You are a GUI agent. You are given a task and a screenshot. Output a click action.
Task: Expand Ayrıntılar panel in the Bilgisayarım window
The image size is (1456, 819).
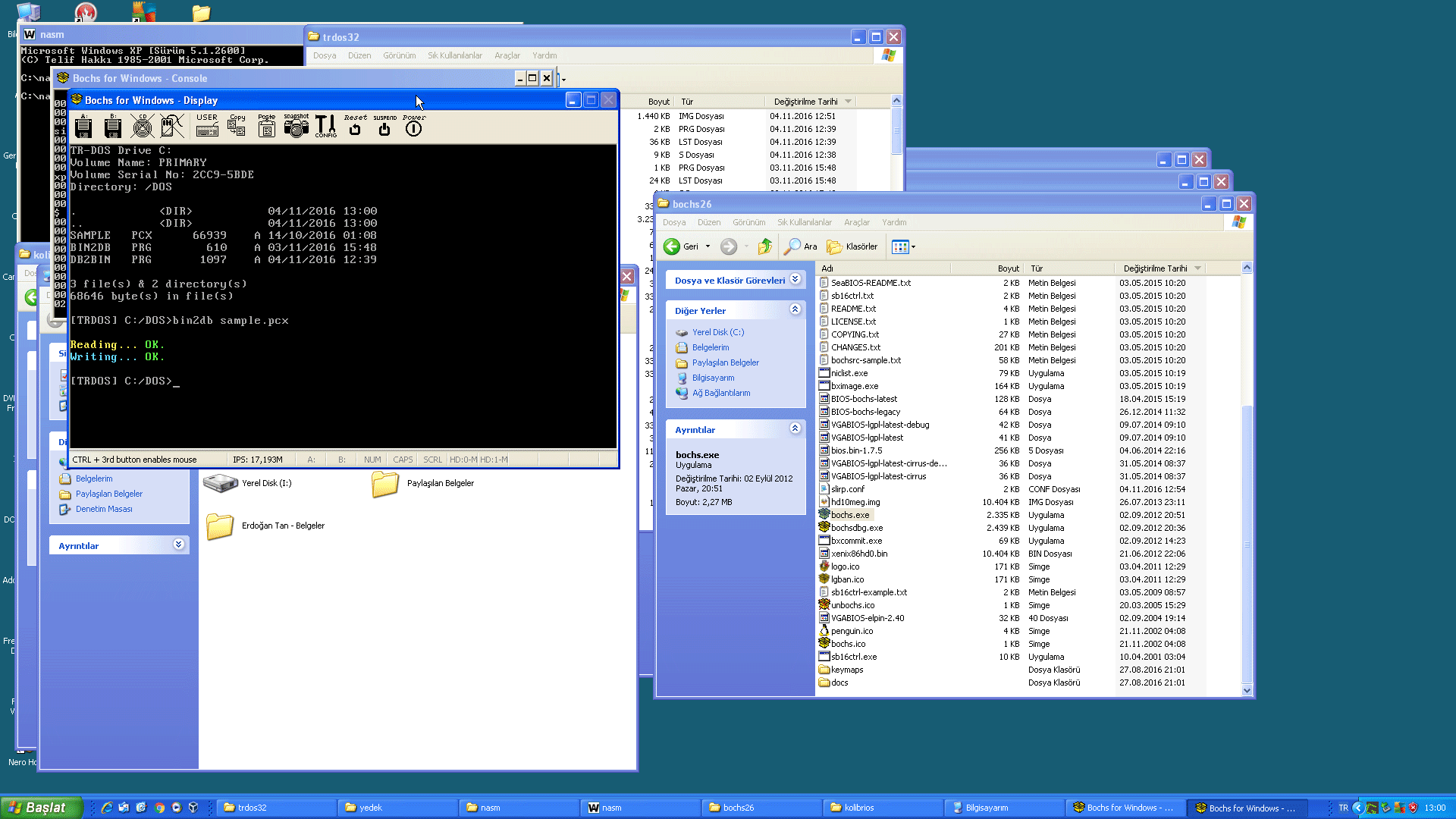pyautogui.click(x=178, y=544)
